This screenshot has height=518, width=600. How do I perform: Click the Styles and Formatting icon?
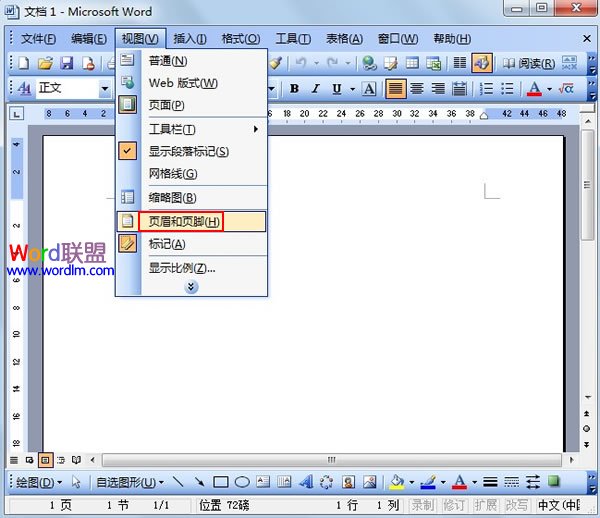pyautogui.click(x=24, y=89)
